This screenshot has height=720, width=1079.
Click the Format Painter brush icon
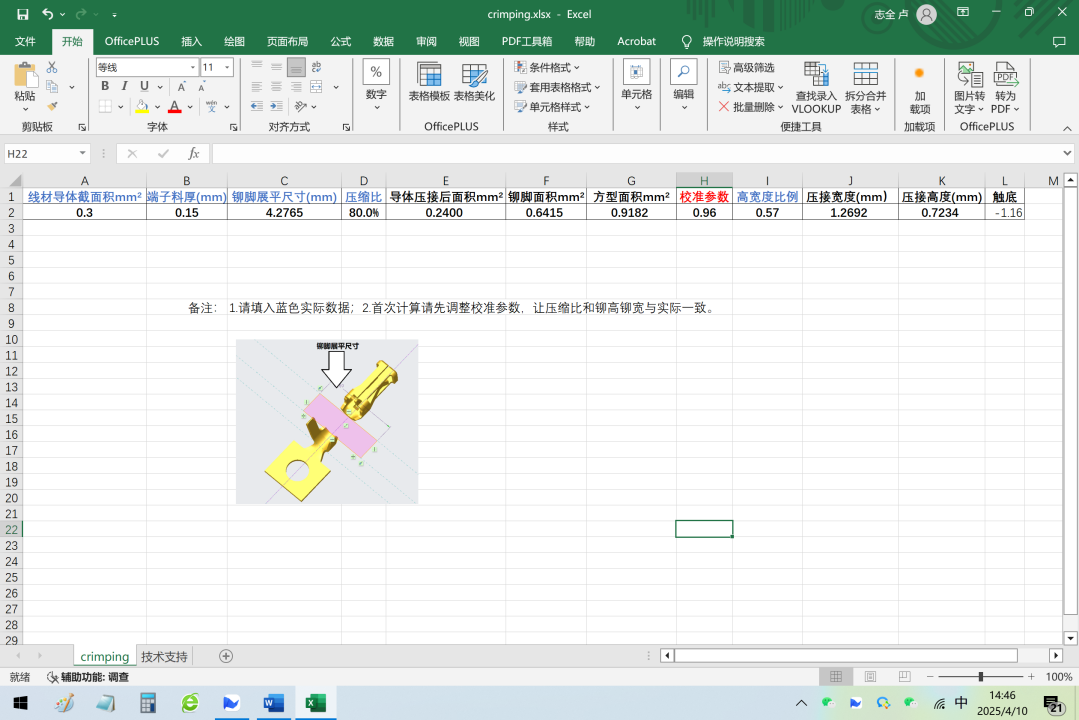point(52,106)
